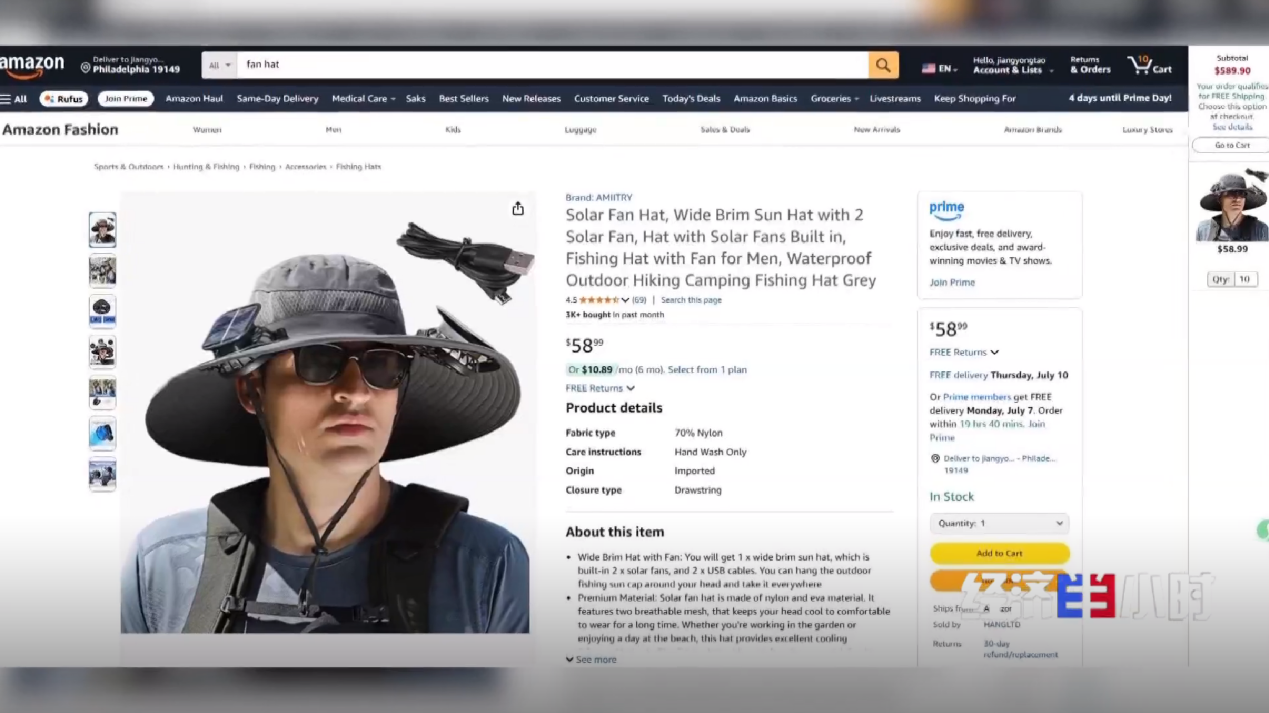Click the Rufus assistant button
This screenshot has height=713, width=1269.
64,99
